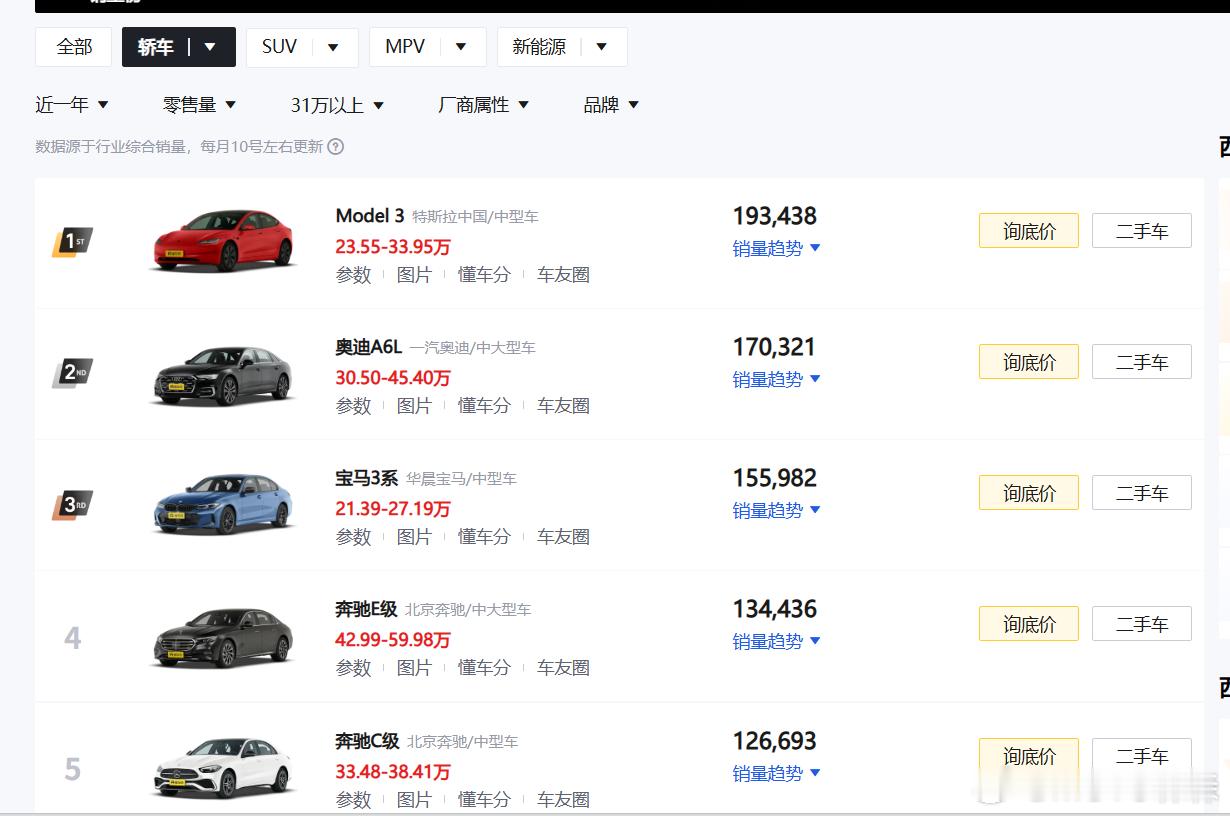Screen dimensions: 1230x816
Task: Open the white 奔驰C级 car thumbnail
Action: pyautogui.click(x=225, y=768)
